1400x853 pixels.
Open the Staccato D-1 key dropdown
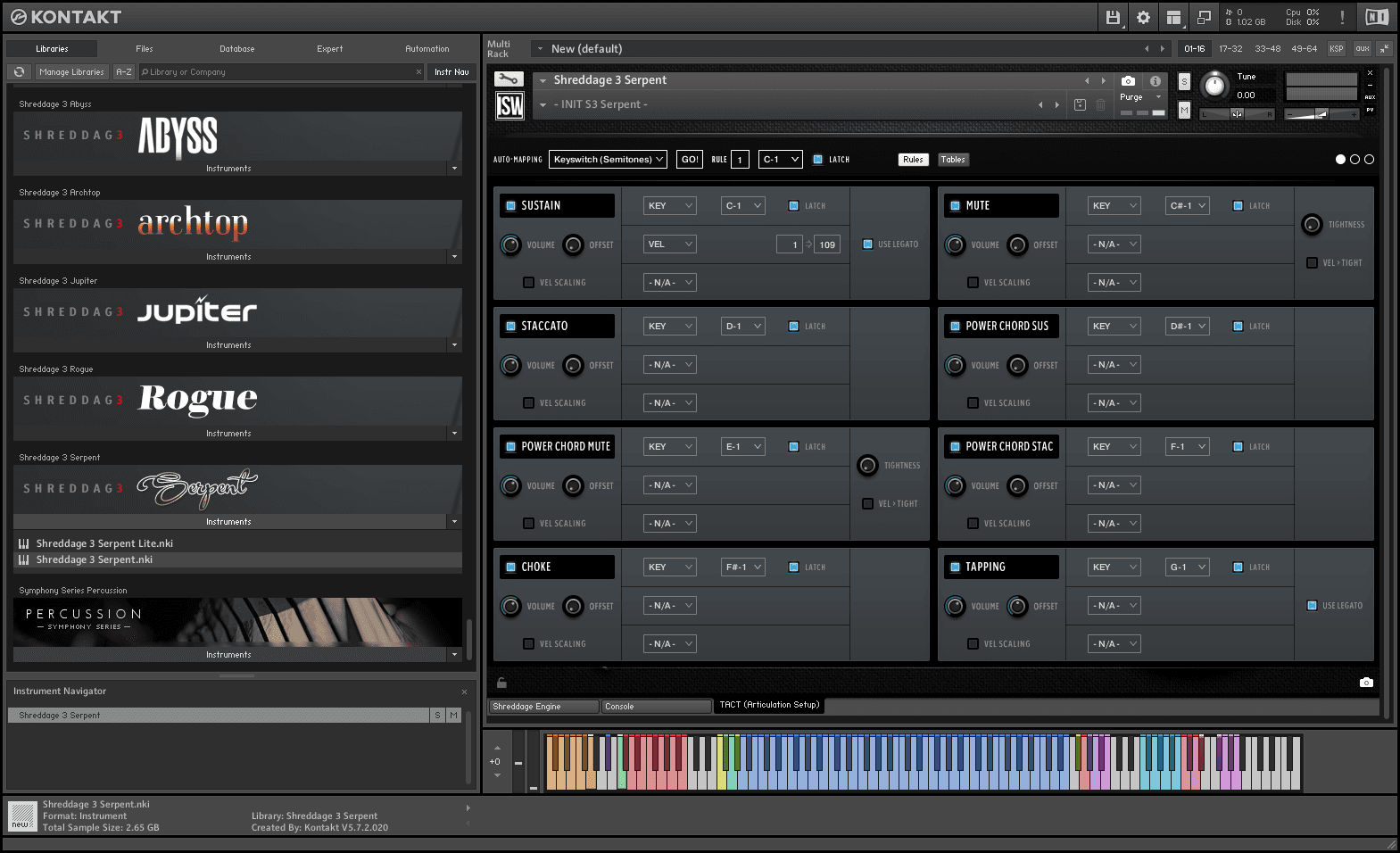(x=743, y=327)
